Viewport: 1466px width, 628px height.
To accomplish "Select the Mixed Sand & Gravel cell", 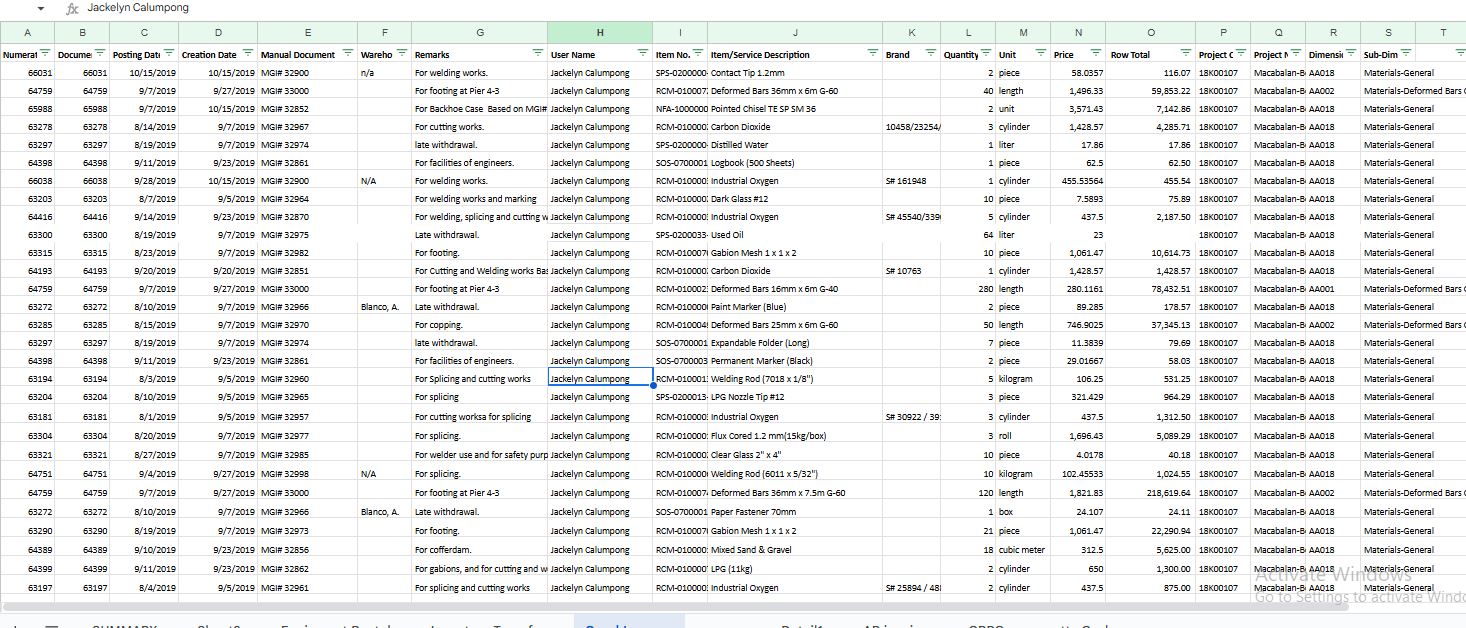I will (x=795, y=550).
